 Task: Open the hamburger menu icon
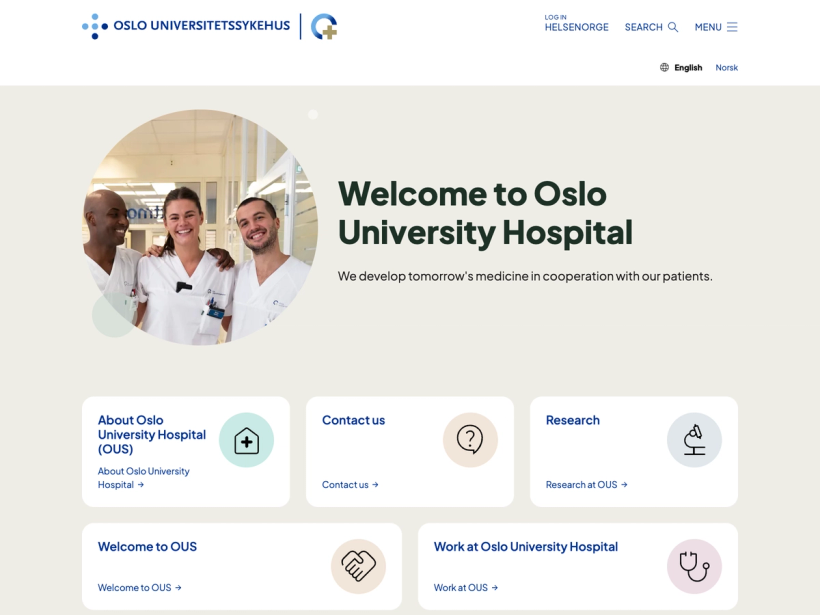click(x=732, y=27)
